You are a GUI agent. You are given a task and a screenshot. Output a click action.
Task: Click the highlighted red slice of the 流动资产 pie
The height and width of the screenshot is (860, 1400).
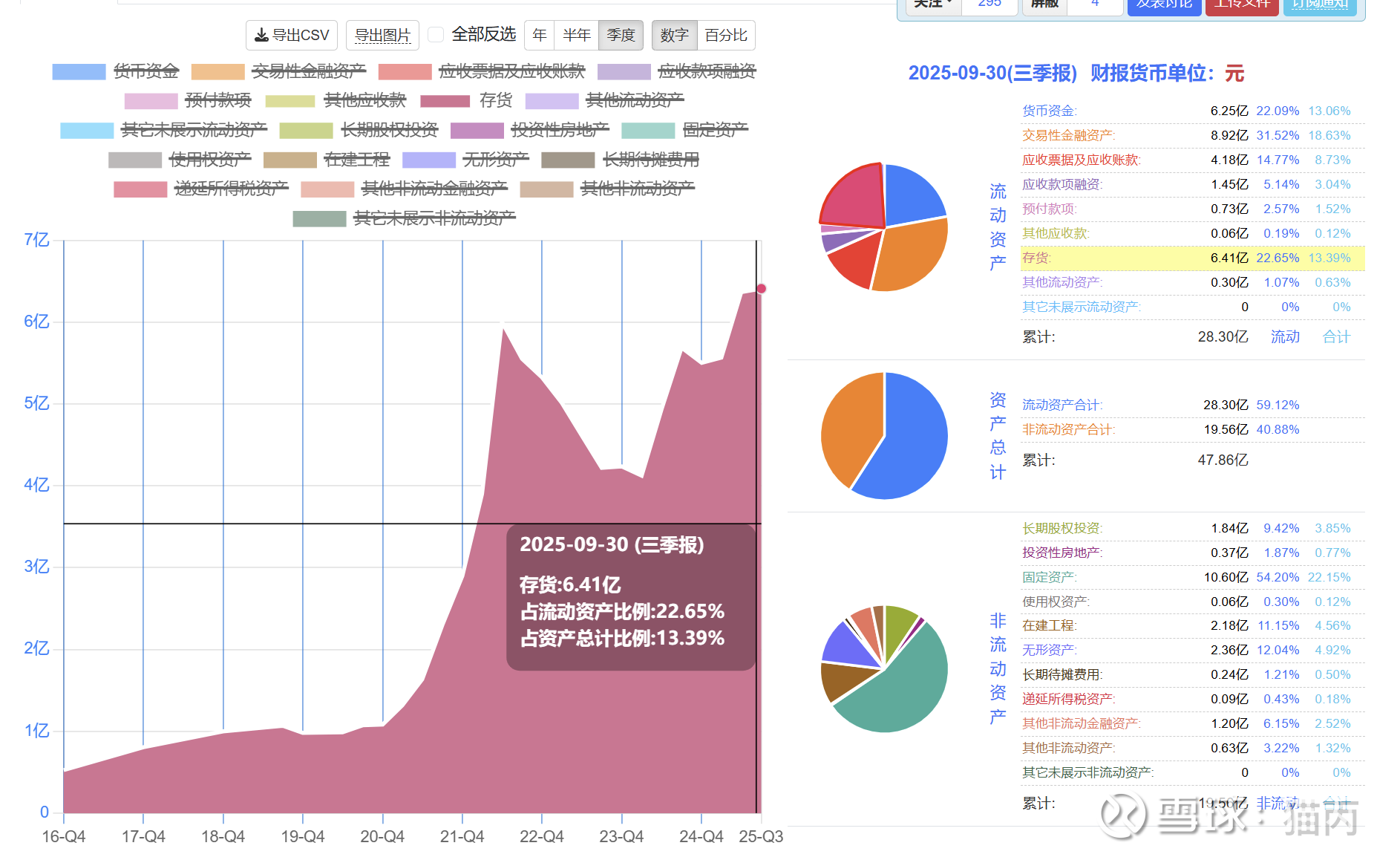click(x=858, y=197)
